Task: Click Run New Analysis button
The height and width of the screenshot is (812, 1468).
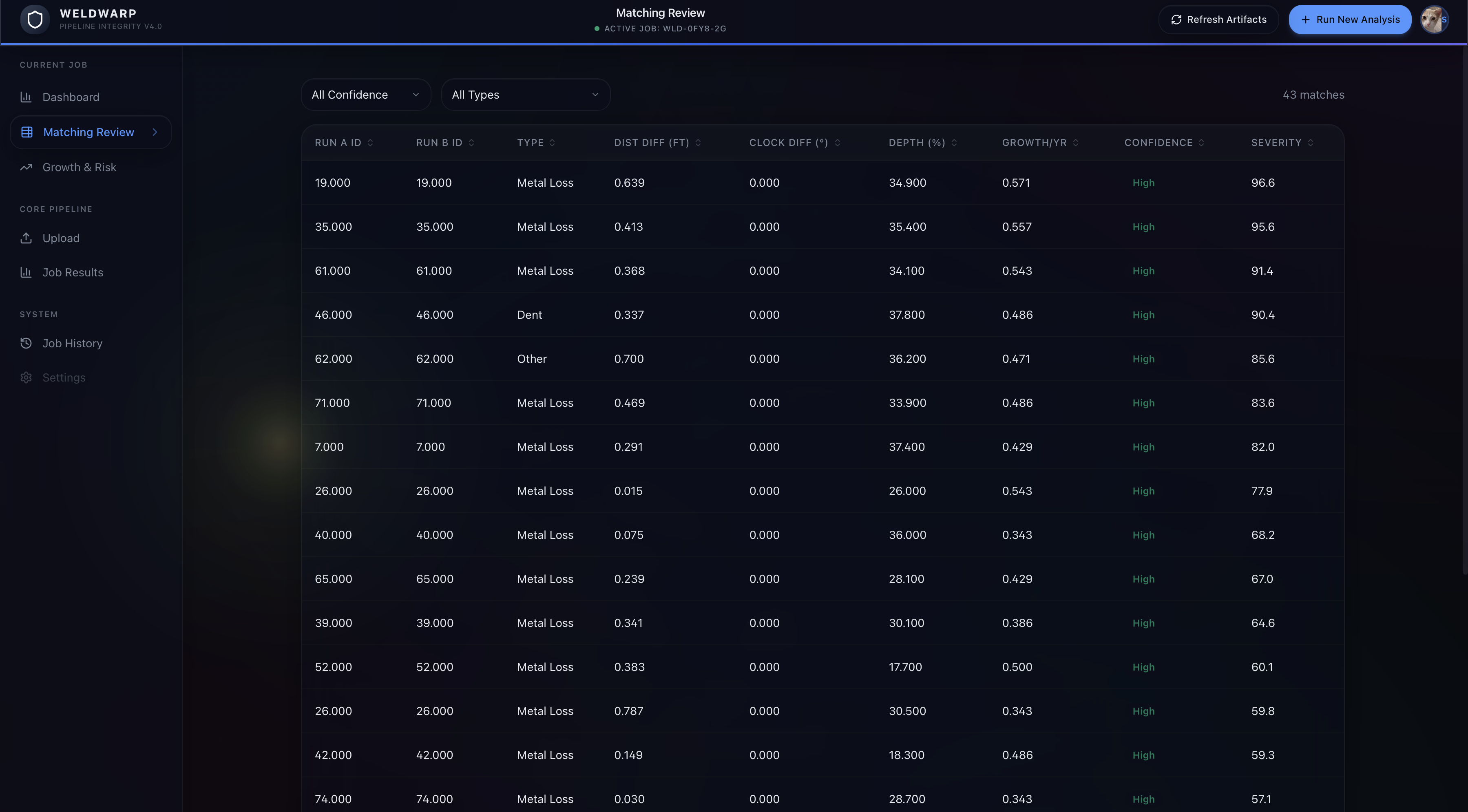Action: tap(1349, 20)
